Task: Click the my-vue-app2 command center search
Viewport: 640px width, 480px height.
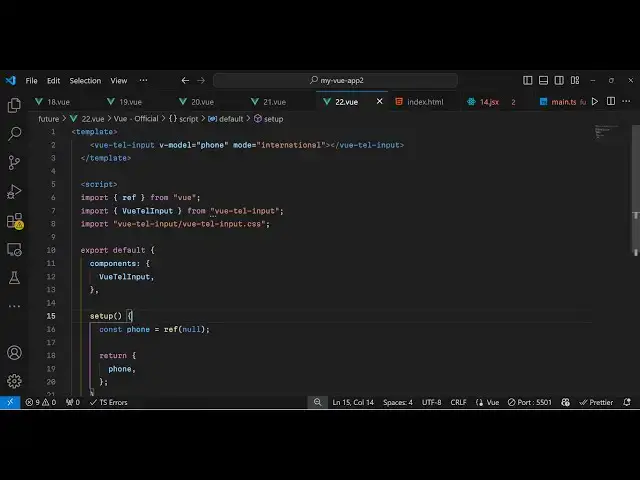Action: [336, 80]
